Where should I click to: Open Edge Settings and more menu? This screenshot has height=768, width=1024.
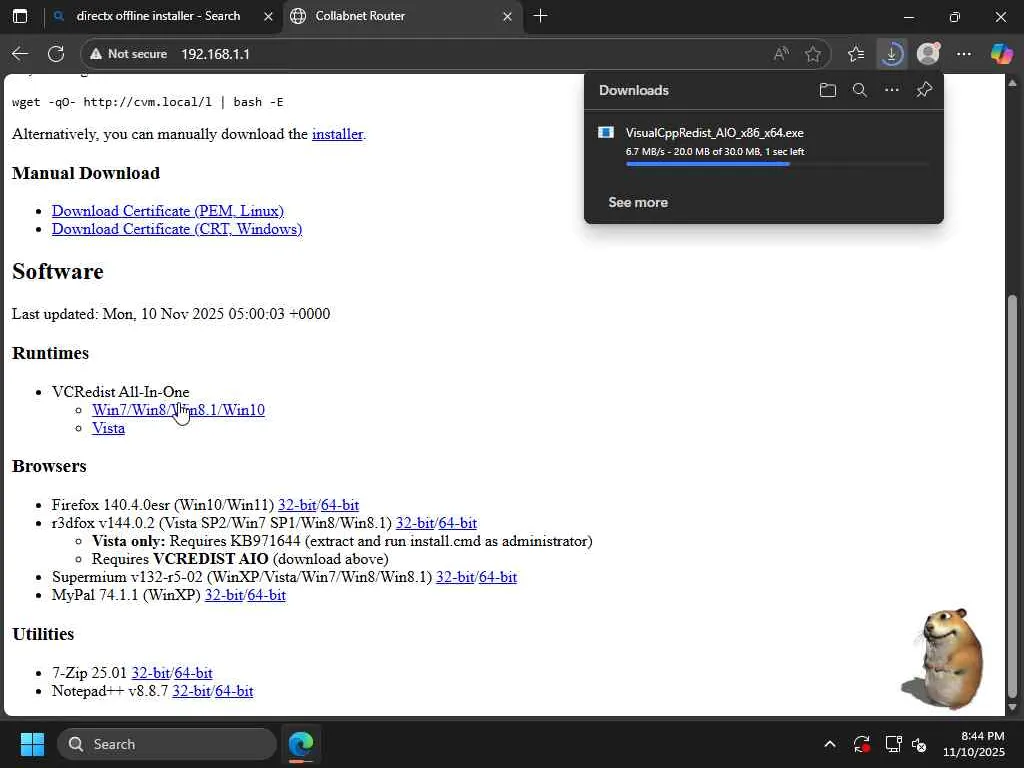(963, 54)
